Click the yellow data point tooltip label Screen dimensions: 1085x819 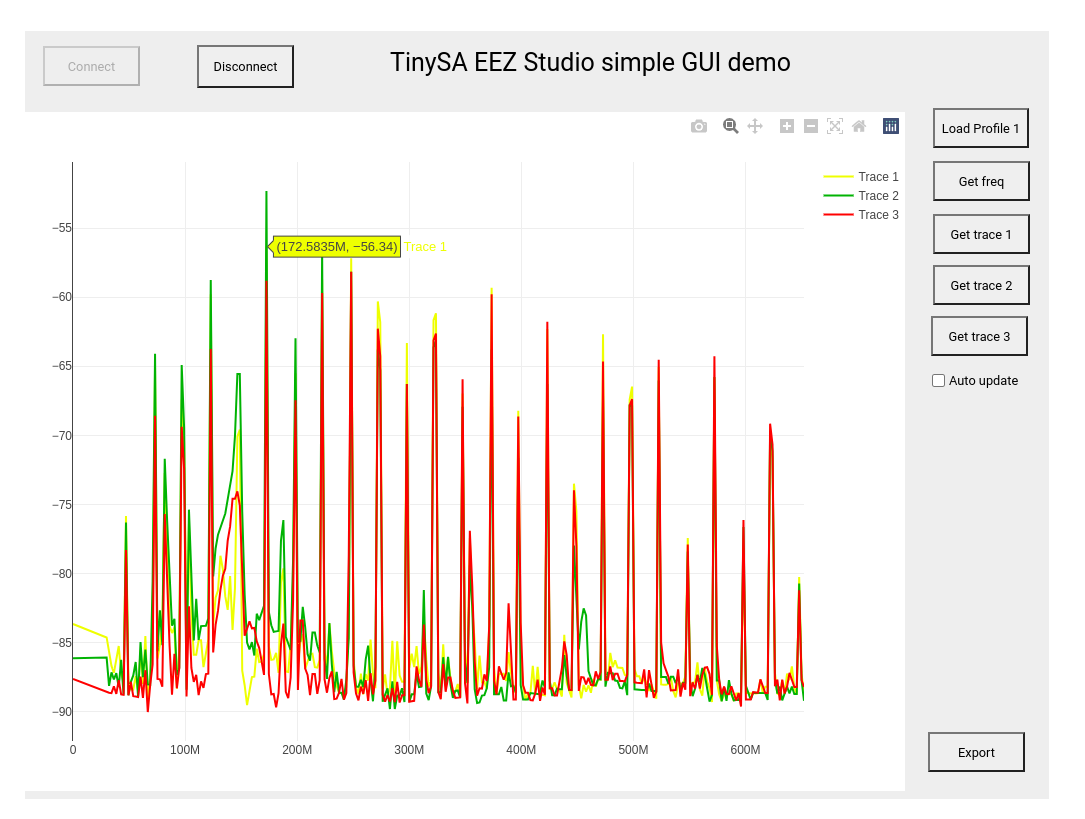tap(335, 246)
